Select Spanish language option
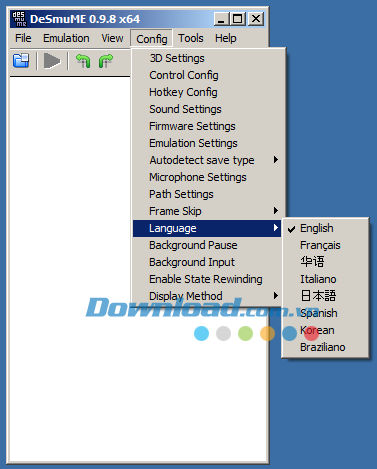This screenshot has width=377, height=469. [325, 313]
